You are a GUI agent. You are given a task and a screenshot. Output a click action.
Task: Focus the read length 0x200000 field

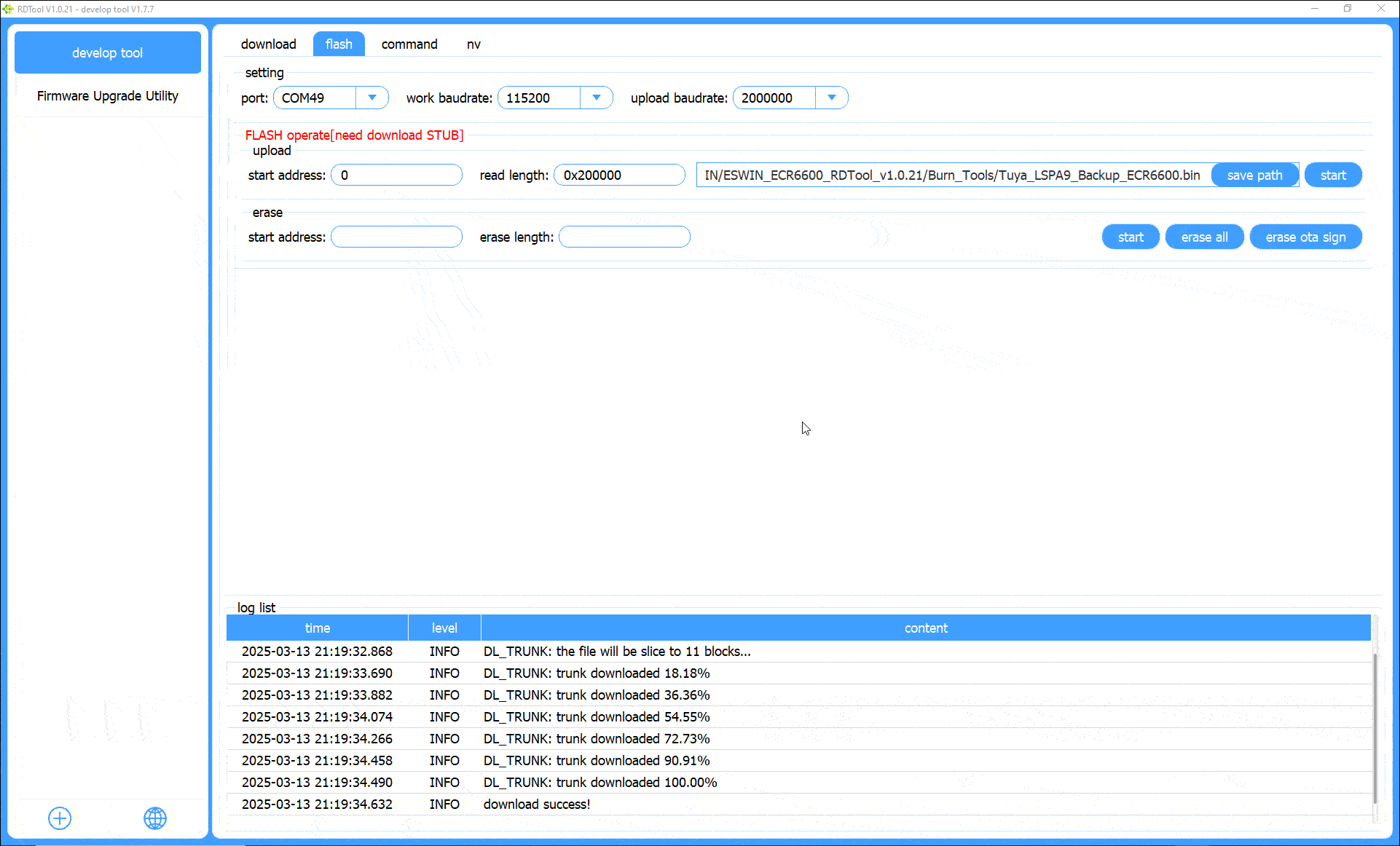(x=619, y=175)
